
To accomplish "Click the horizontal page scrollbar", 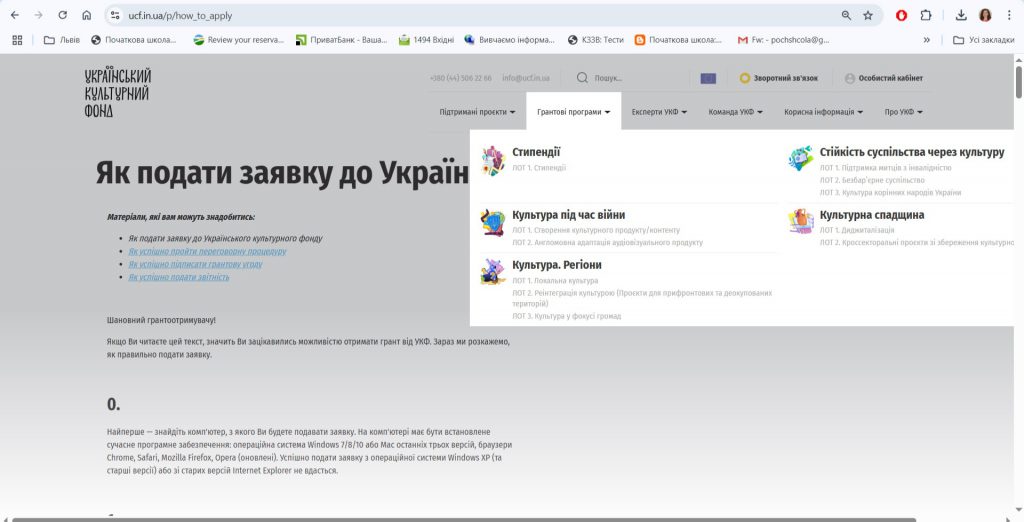I will click(x=464, y=519).
